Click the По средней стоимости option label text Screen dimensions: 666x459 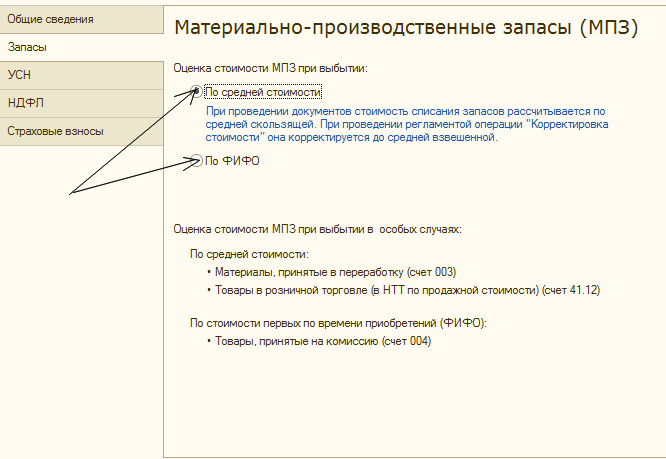(262, 91)
